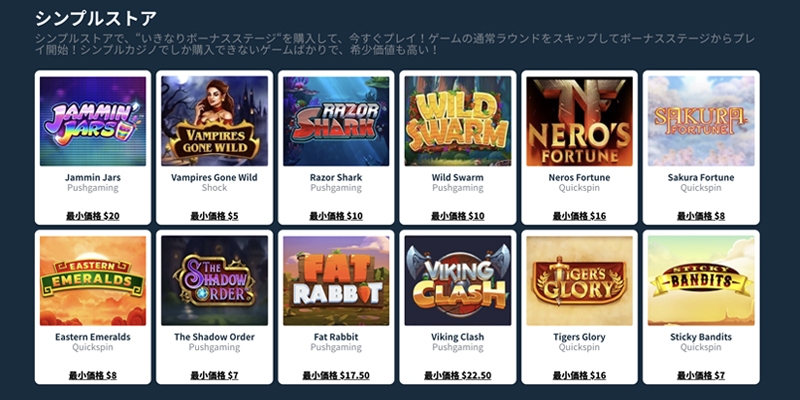Screen dimensions: 800x400
Task: Open the Eastern Emeralds game artwork
Action: 93,281
